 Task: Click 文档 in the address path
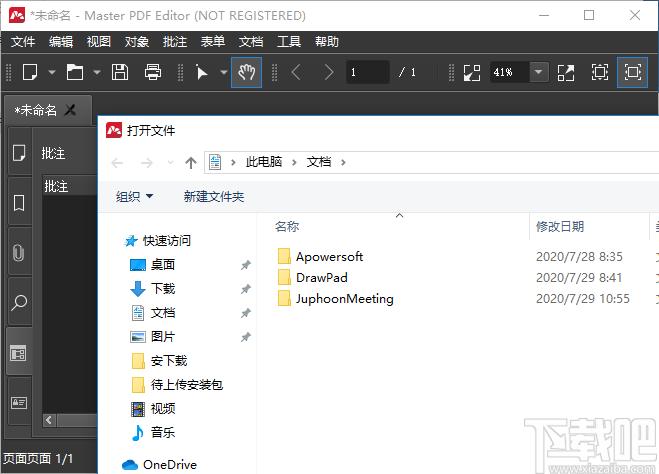319,162
